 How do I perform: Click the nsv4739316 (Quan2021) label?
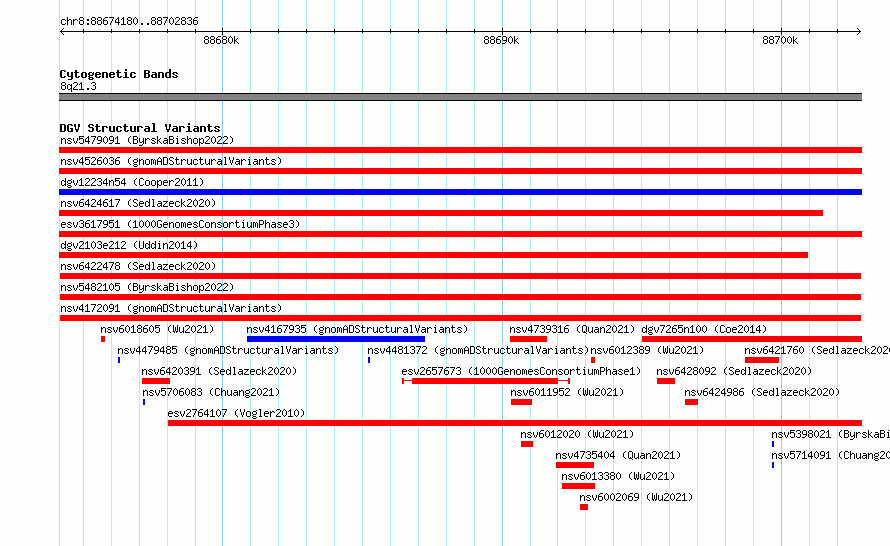[x=572, y=329]
